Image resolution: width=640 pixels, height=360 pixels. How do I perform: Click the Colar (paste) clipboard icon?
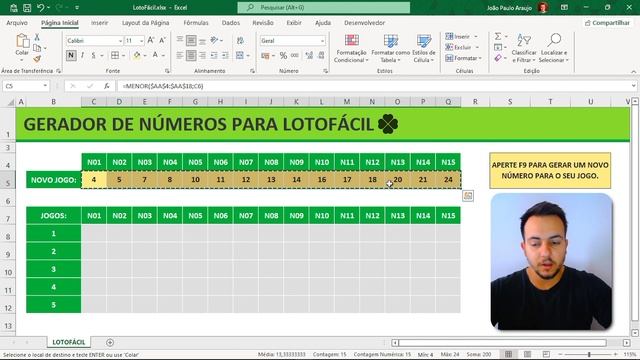22,41
